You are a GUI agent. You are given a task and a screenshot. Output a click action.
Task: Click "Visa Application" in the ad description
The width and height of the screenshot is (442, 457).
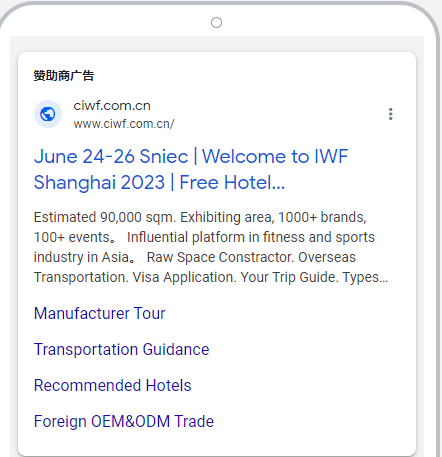coord(184,277)
